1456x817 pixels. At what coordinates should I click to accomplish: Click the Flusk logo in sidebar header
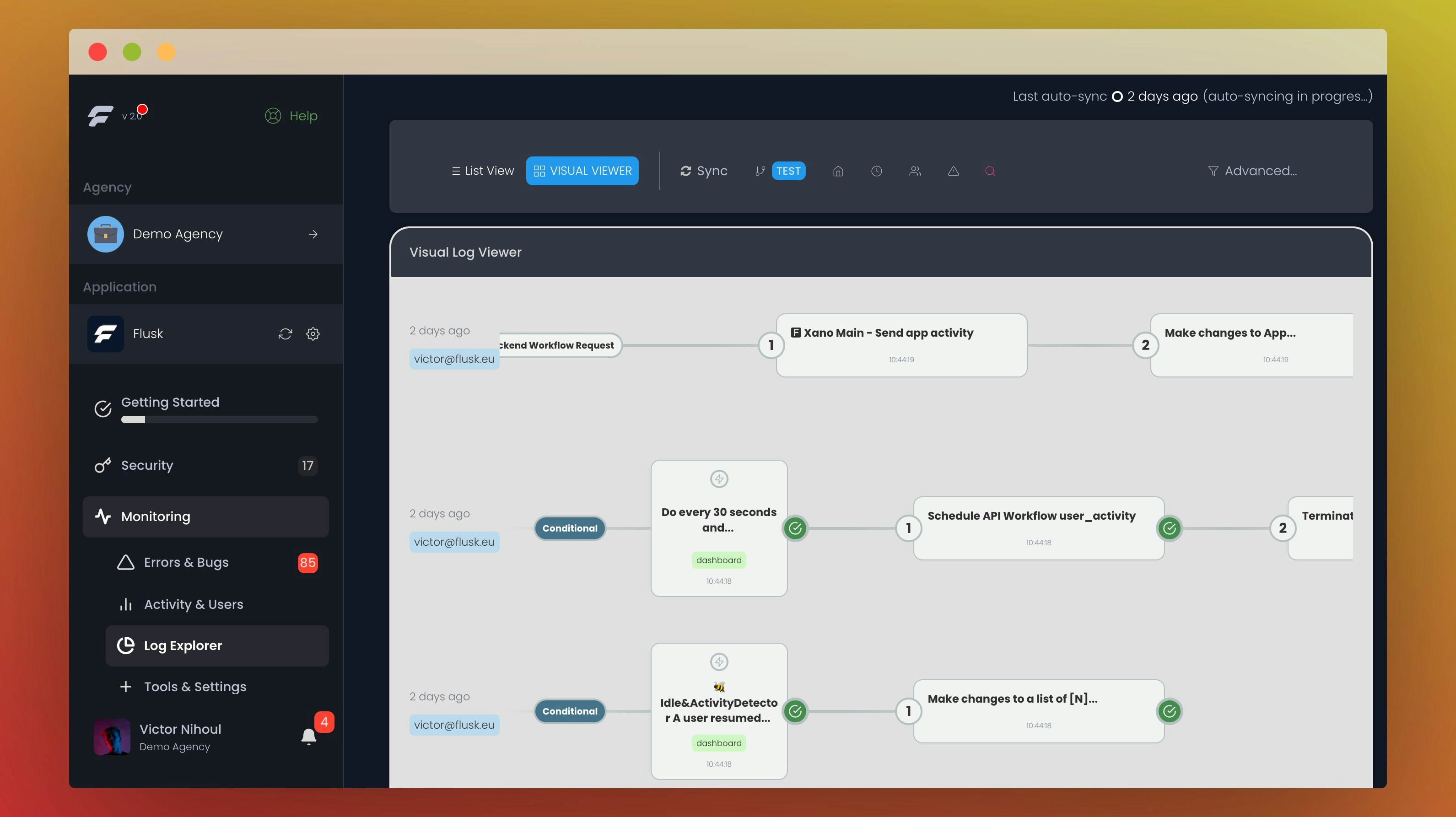click(x=100, y=115)
